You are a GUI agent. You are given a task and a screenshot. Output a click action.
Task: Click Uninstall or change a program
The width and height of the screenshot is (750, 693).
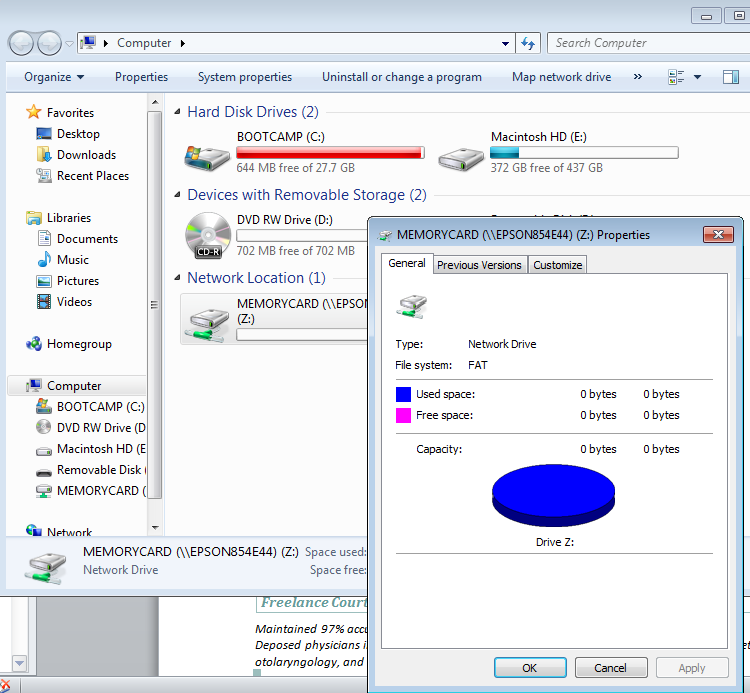click(x=402, y=77)
